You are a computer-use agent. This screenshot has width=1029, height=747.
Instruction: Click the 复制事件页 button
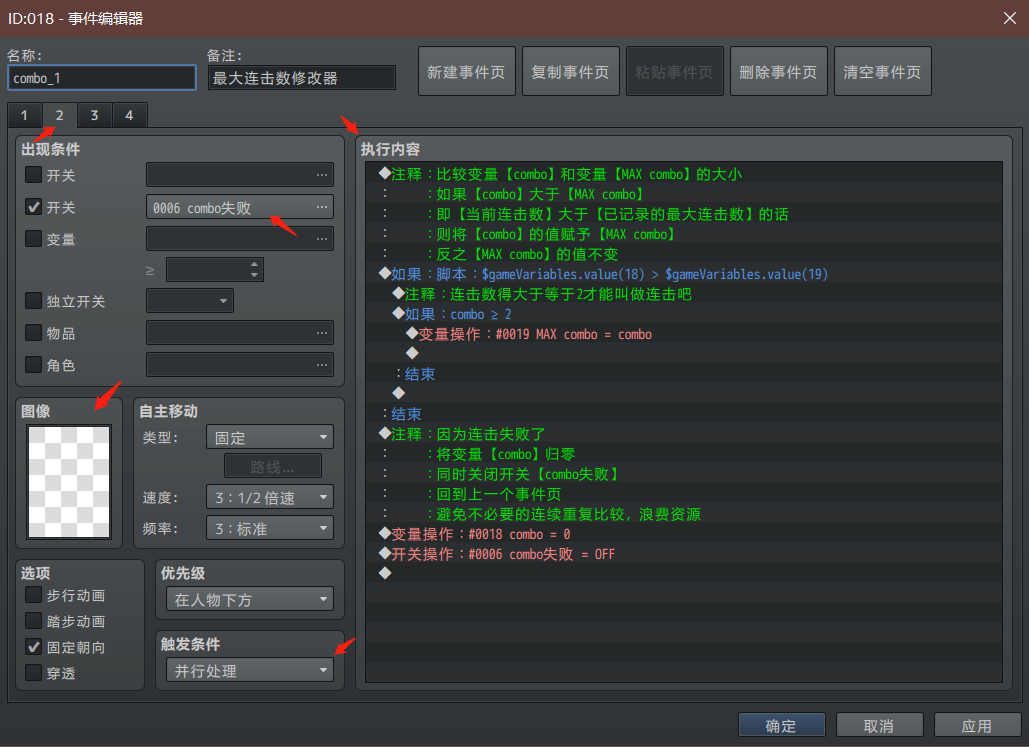tap(571, 71)
